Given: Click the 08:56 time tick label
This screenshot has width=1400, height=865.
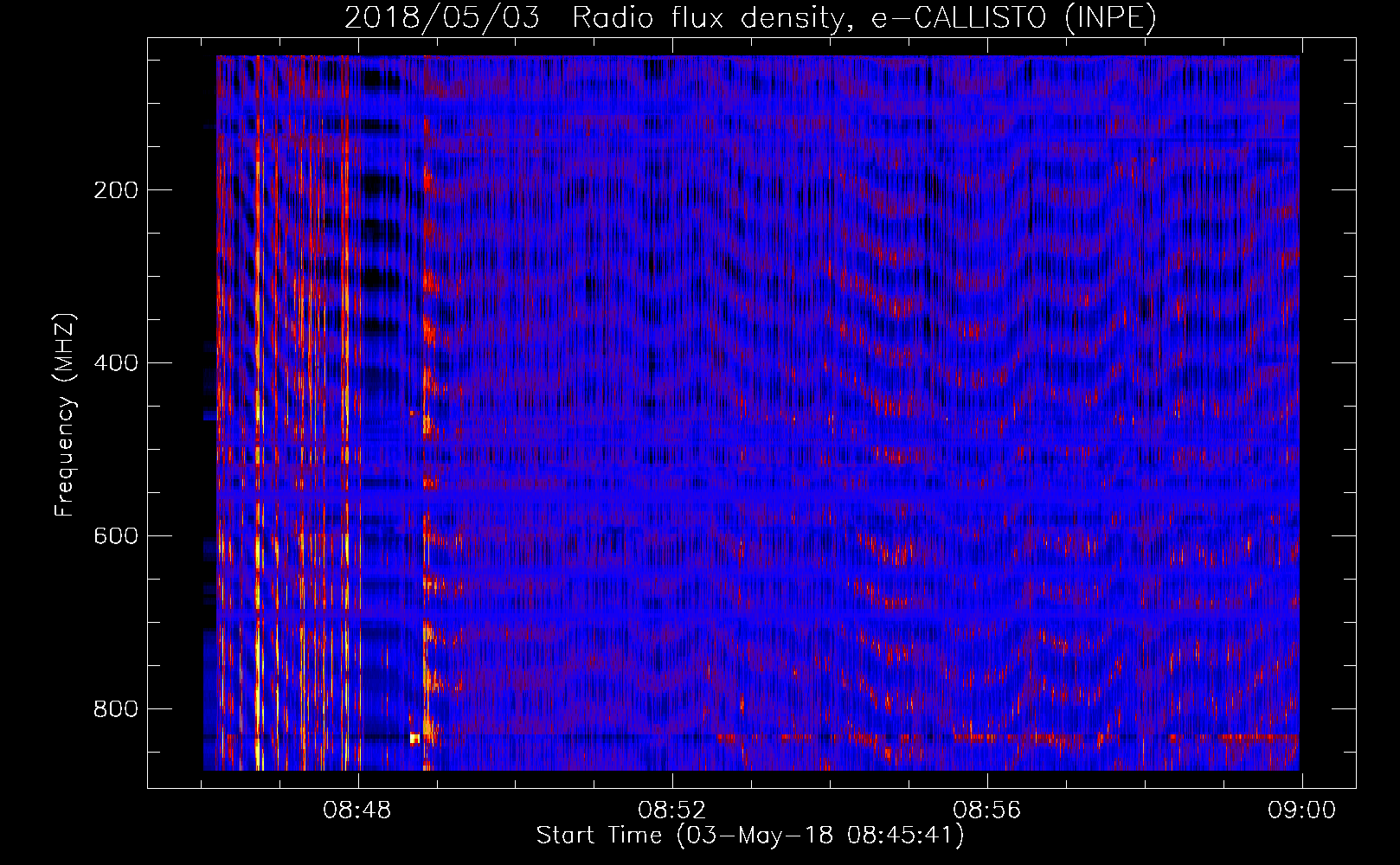Looking at the screenshot, I should pos(987,811).
